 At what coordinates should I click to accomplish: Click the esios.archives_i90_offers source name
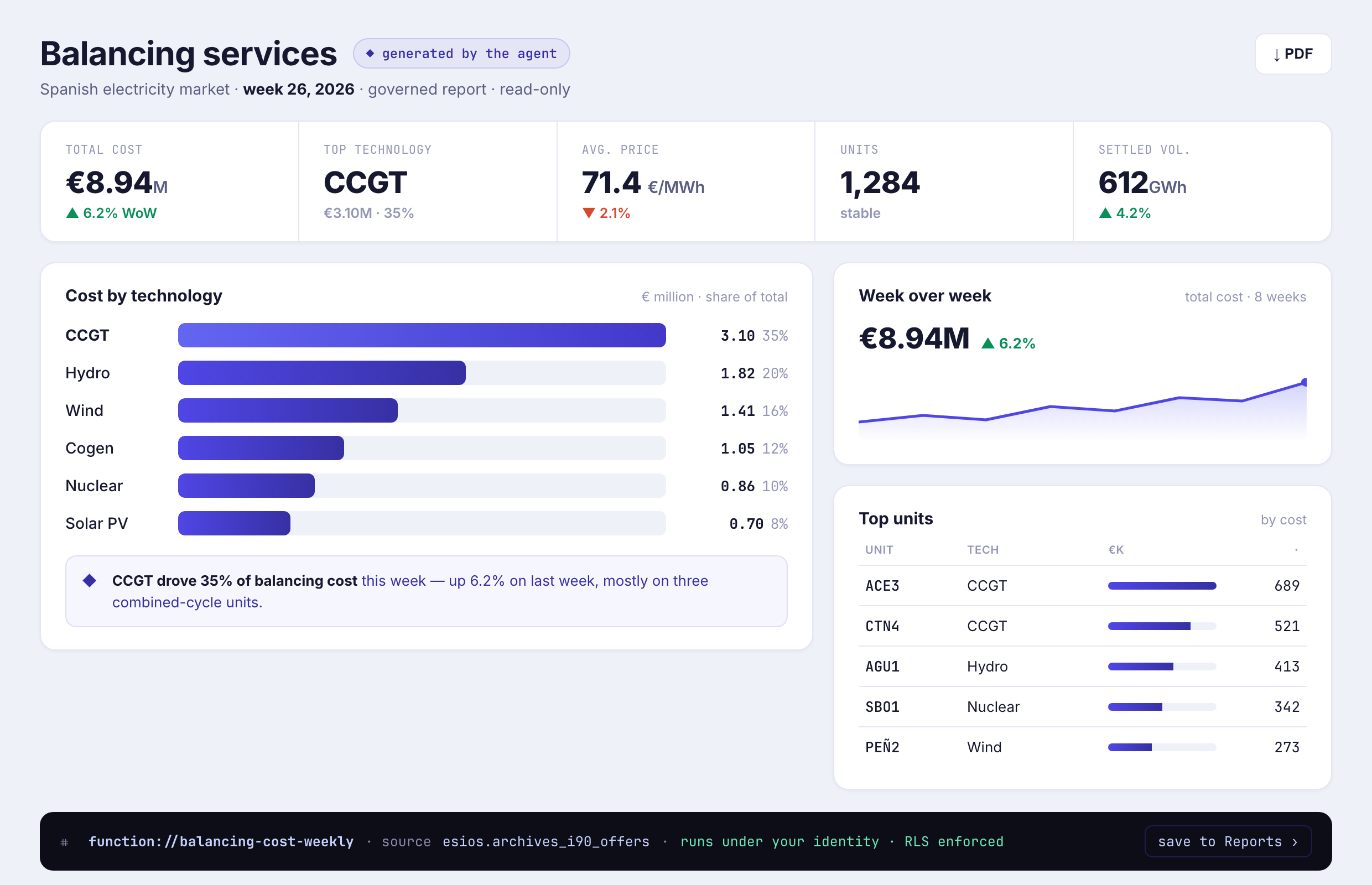546,842
